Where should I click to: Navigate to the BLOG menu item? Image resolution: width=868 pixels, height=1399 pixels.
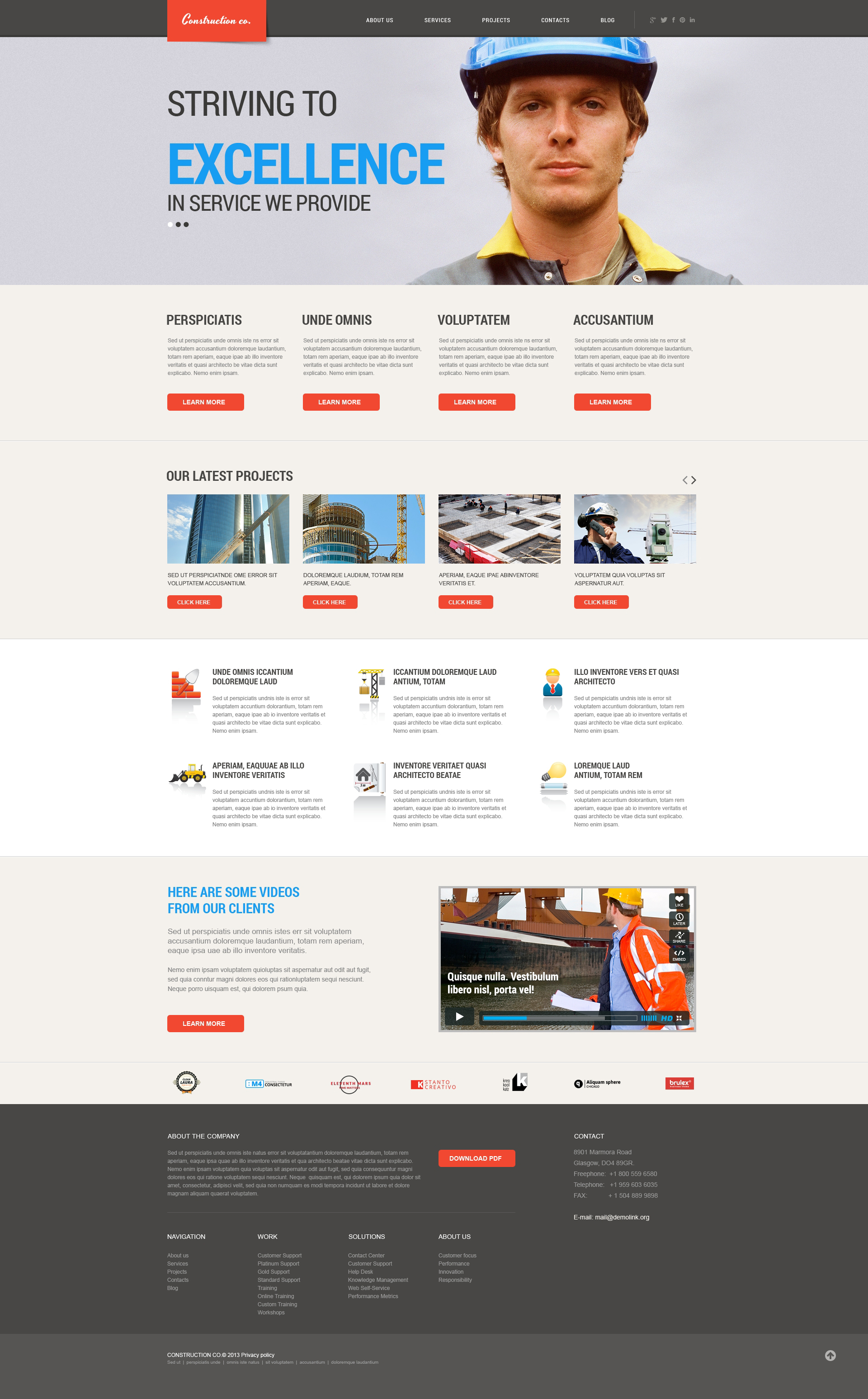click(x=609, y=19)
